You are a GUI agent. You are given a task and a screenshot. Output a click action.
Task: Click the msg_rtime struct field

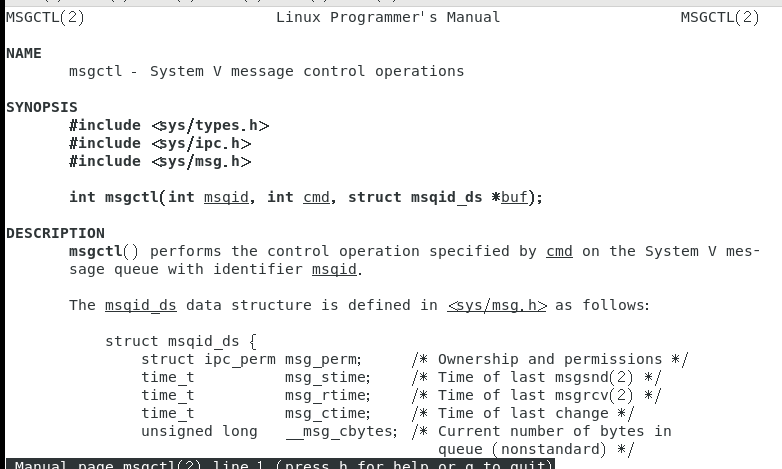point(326,395)
